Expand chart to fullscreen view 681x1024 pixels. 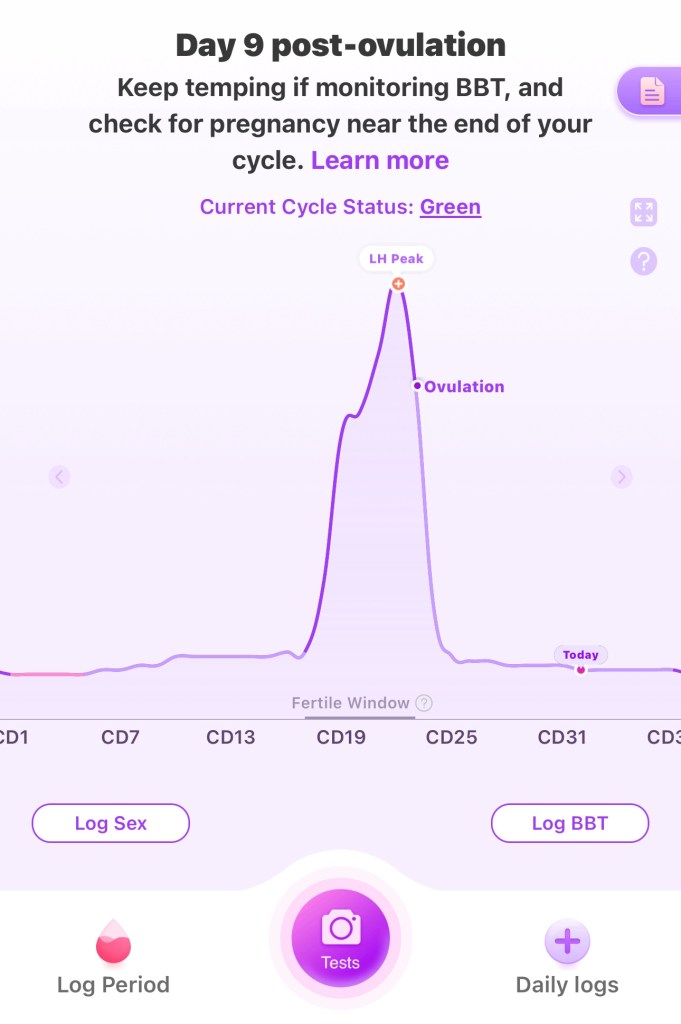pos(643,212)
